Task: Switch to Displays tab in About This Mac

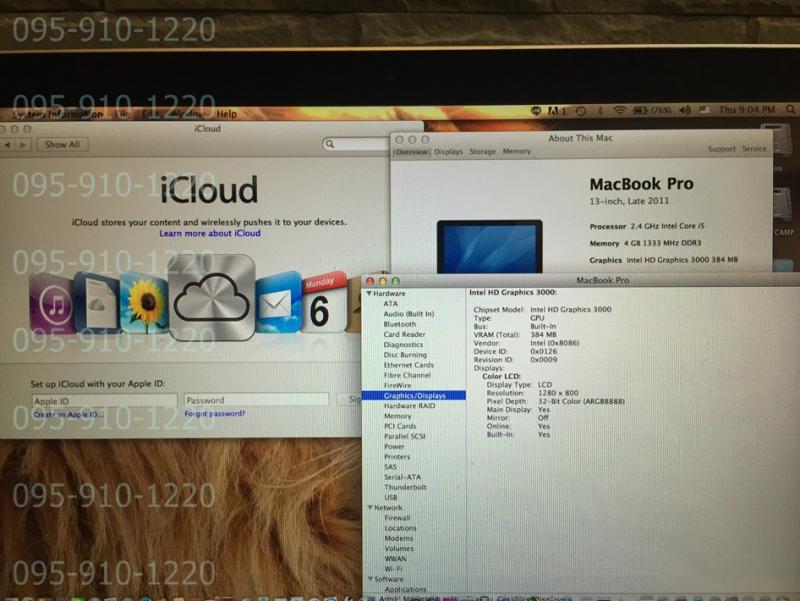Action: click(x=448, y=152)
